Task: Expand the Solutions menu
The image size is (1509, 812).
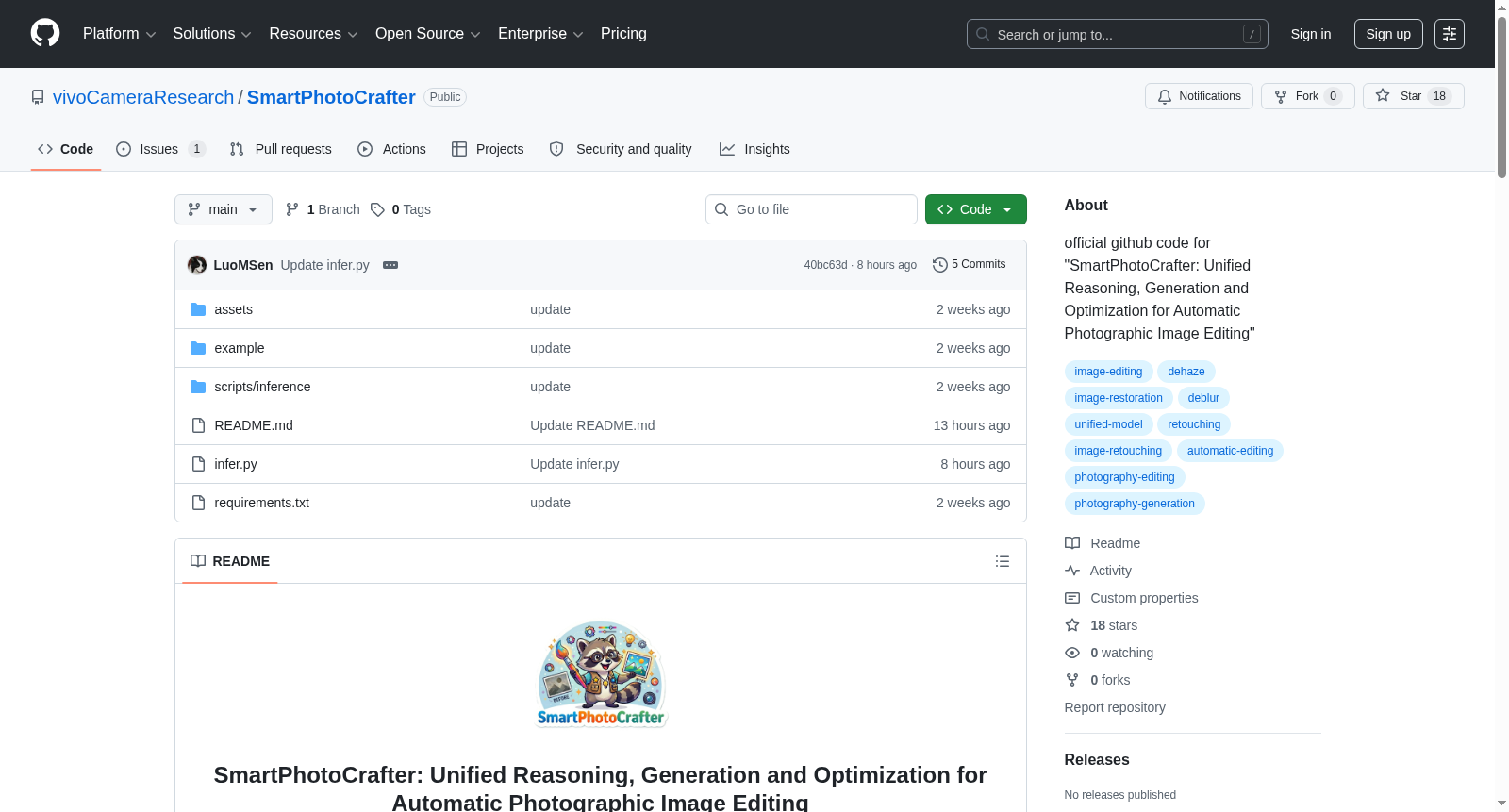Action: [212, 34]
